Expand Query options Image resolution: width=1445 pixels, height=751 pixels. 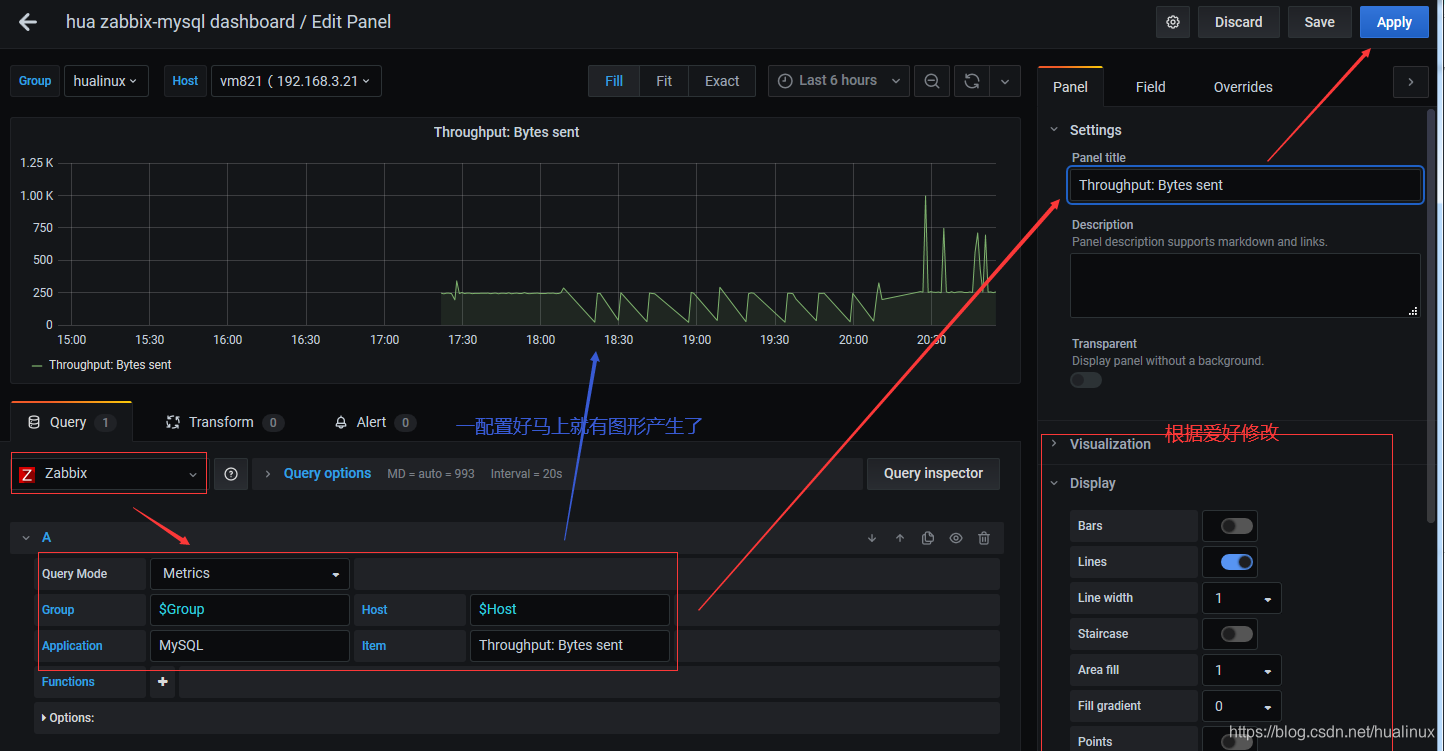click(x=327, y=474)
